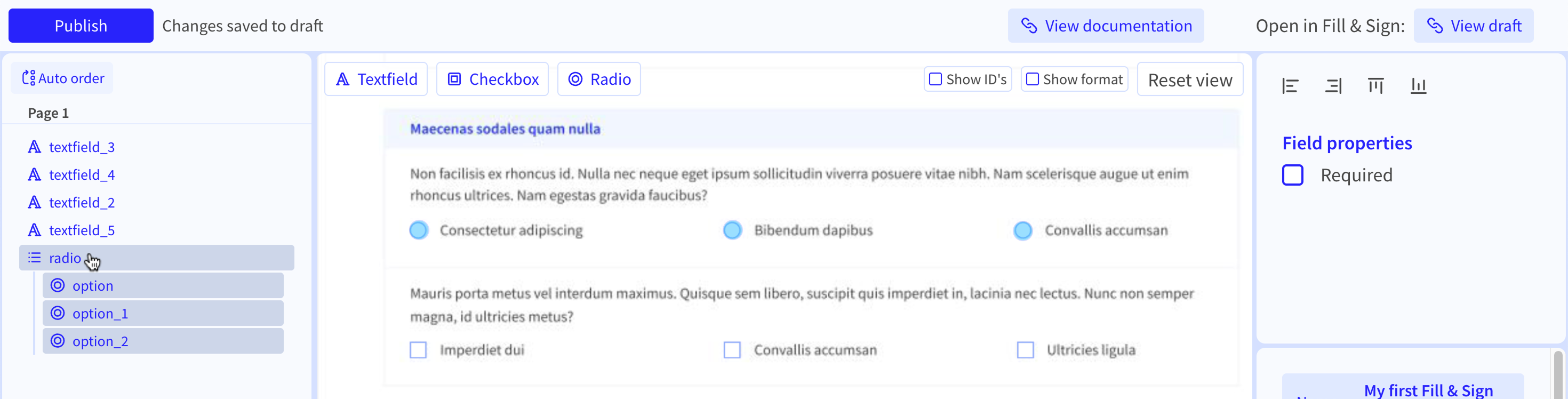Select option_2 radio icon in the tree
Viewport: 1568px width, 399px height.
[57, 340]
